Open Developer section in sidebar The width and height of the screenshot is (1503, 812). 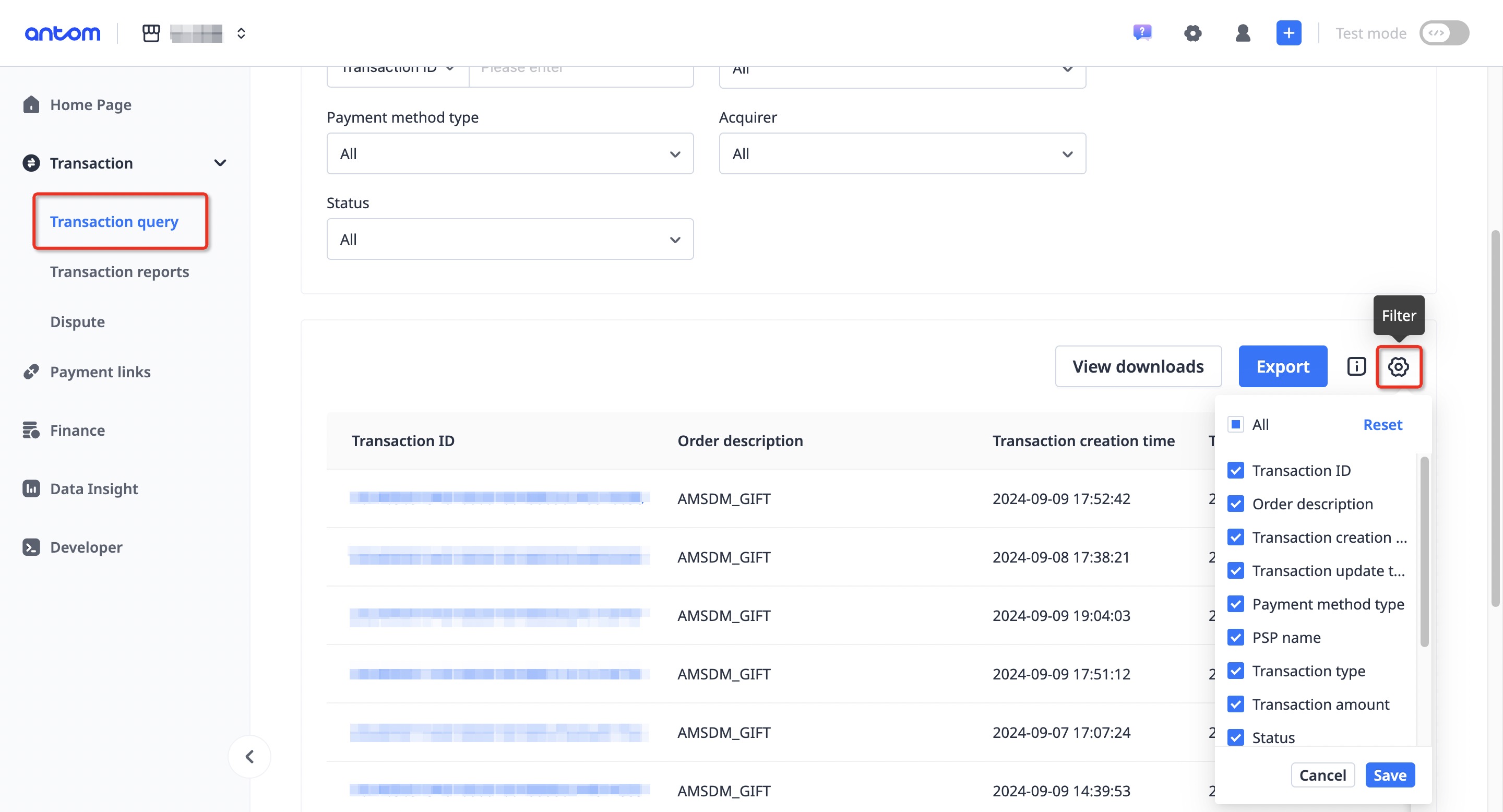(x=86, y=546)
